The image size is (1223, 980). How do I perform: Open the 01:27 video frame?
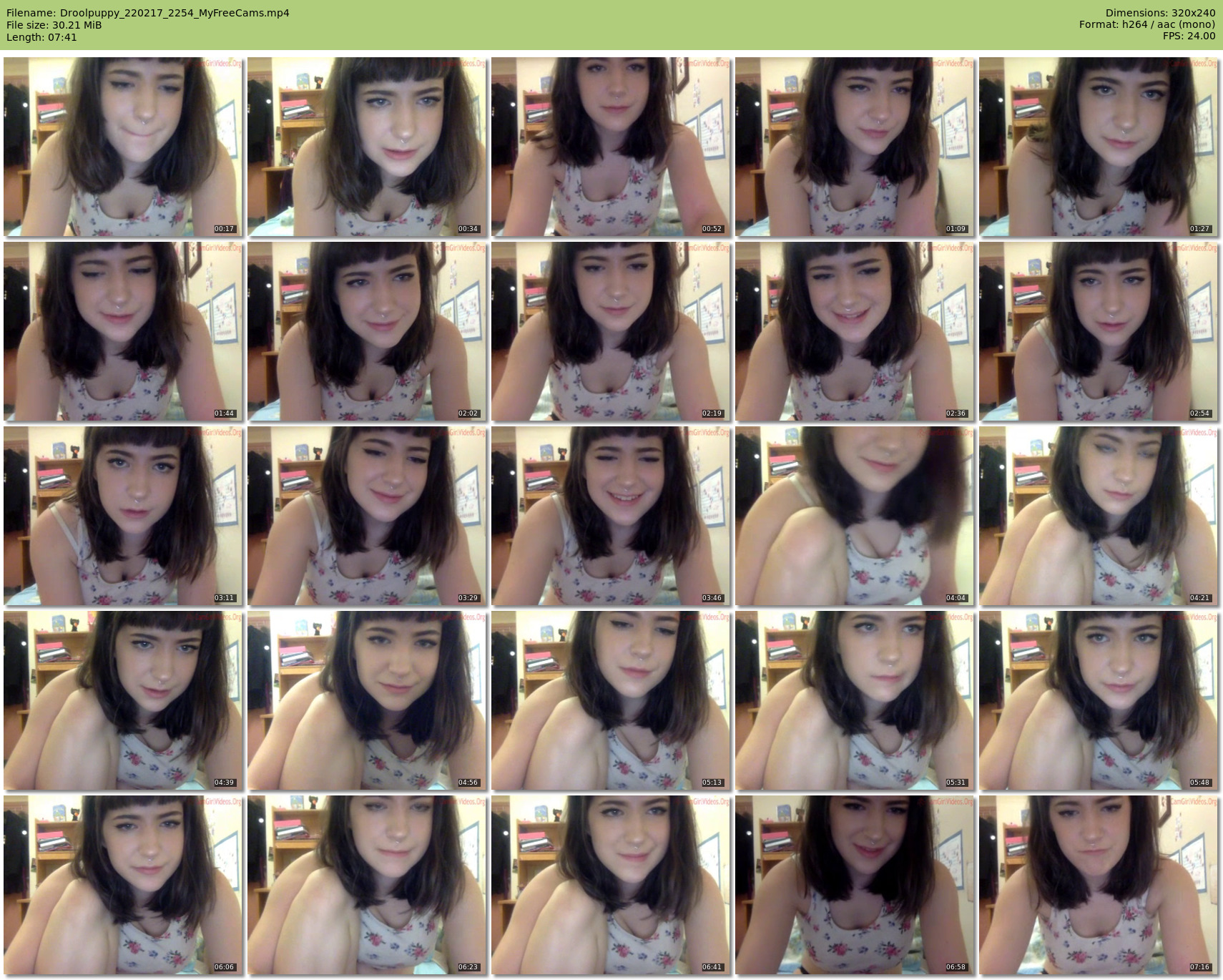coord(1099,147)
